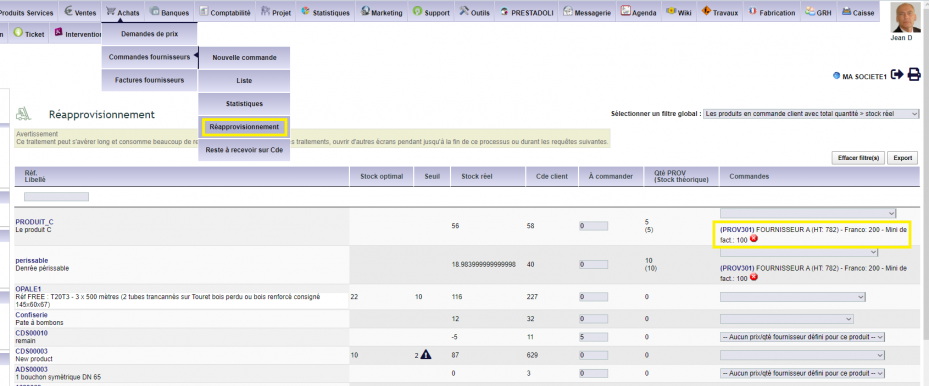Viewport: 929px width, 386px height.
Task: Expand supplier dropdown for OPALE1 row
Action: tap(792, 297)
